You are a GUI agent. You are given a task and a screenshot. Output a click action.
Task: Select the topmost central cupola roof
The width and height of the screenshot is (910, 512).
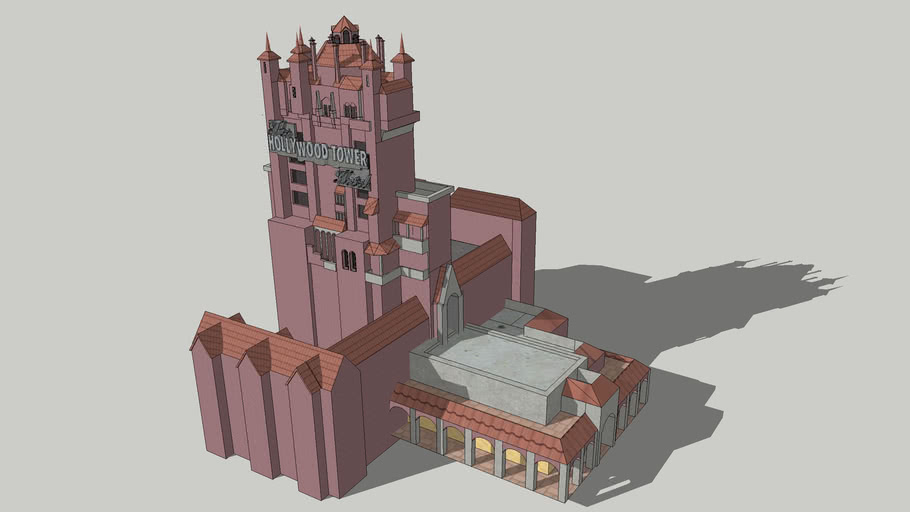pyautogui.click(x=344, y=26)
